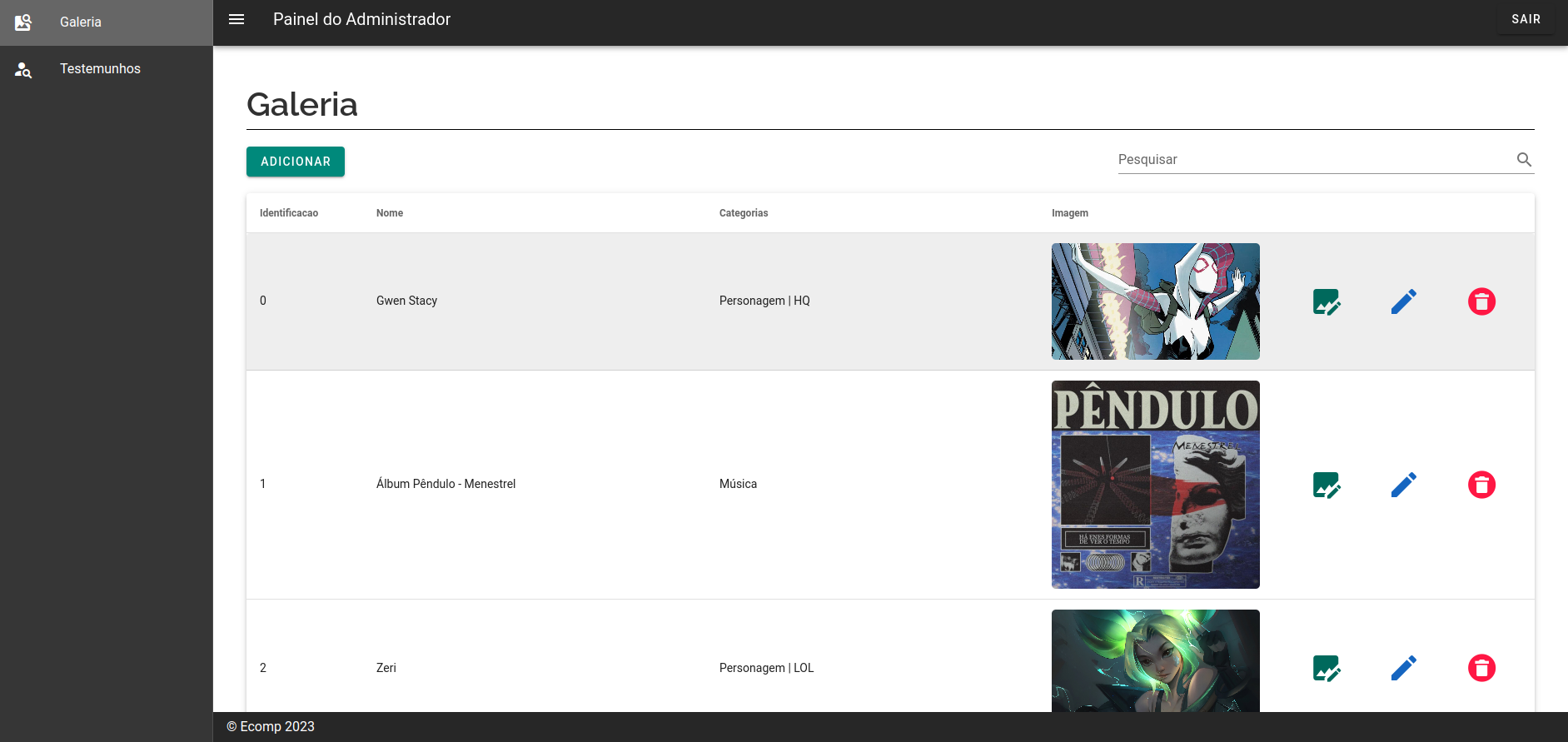Click the identification cell 1
This screenshot has width=1568, height=742.
[263, 484]
